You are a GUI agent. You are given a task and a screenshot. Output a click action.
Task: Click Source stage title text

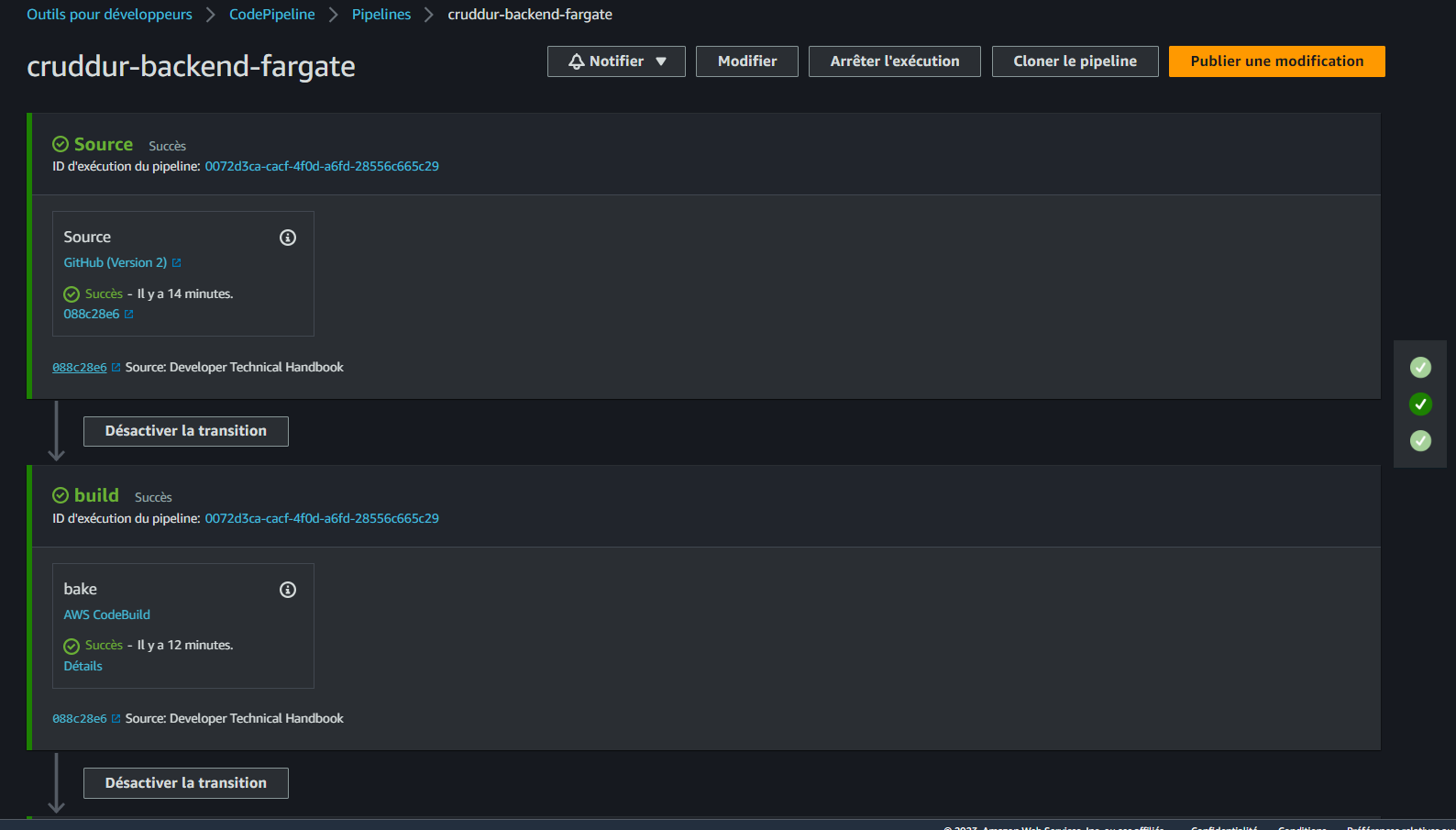click(x=104, y=144)
